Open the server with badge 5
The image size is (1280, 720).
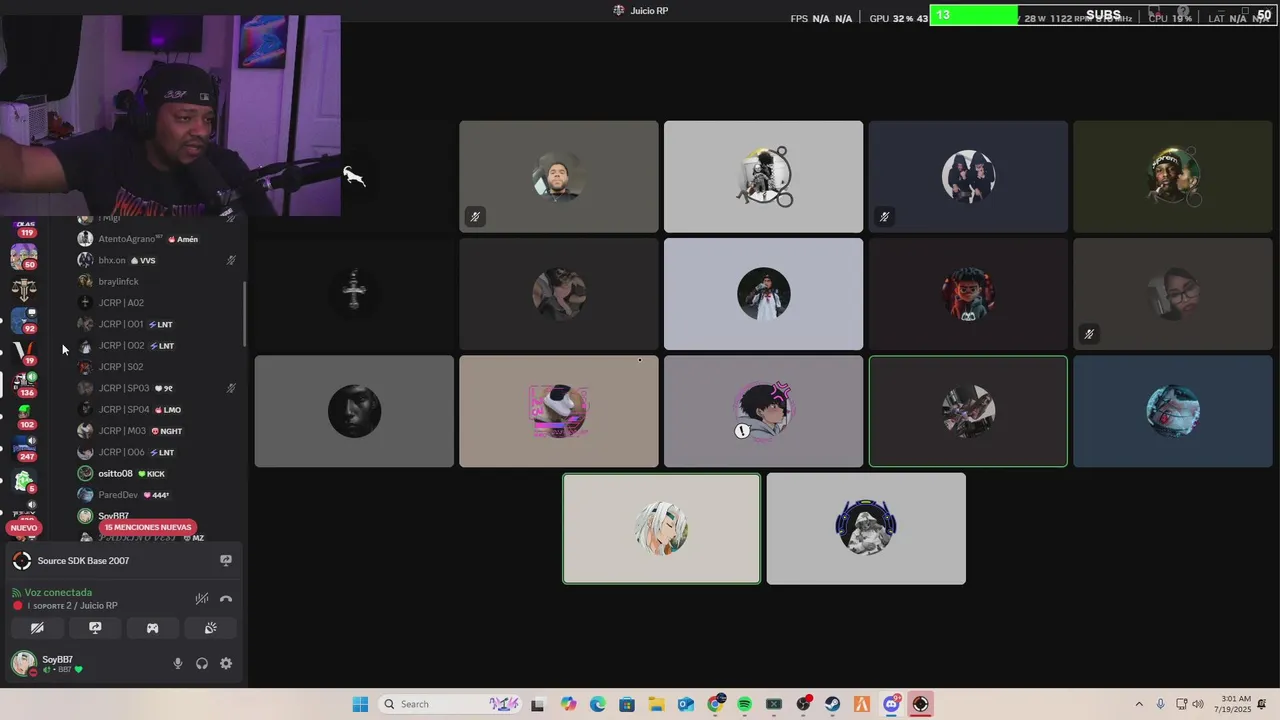pyautogui.click(x=24, y=482)
